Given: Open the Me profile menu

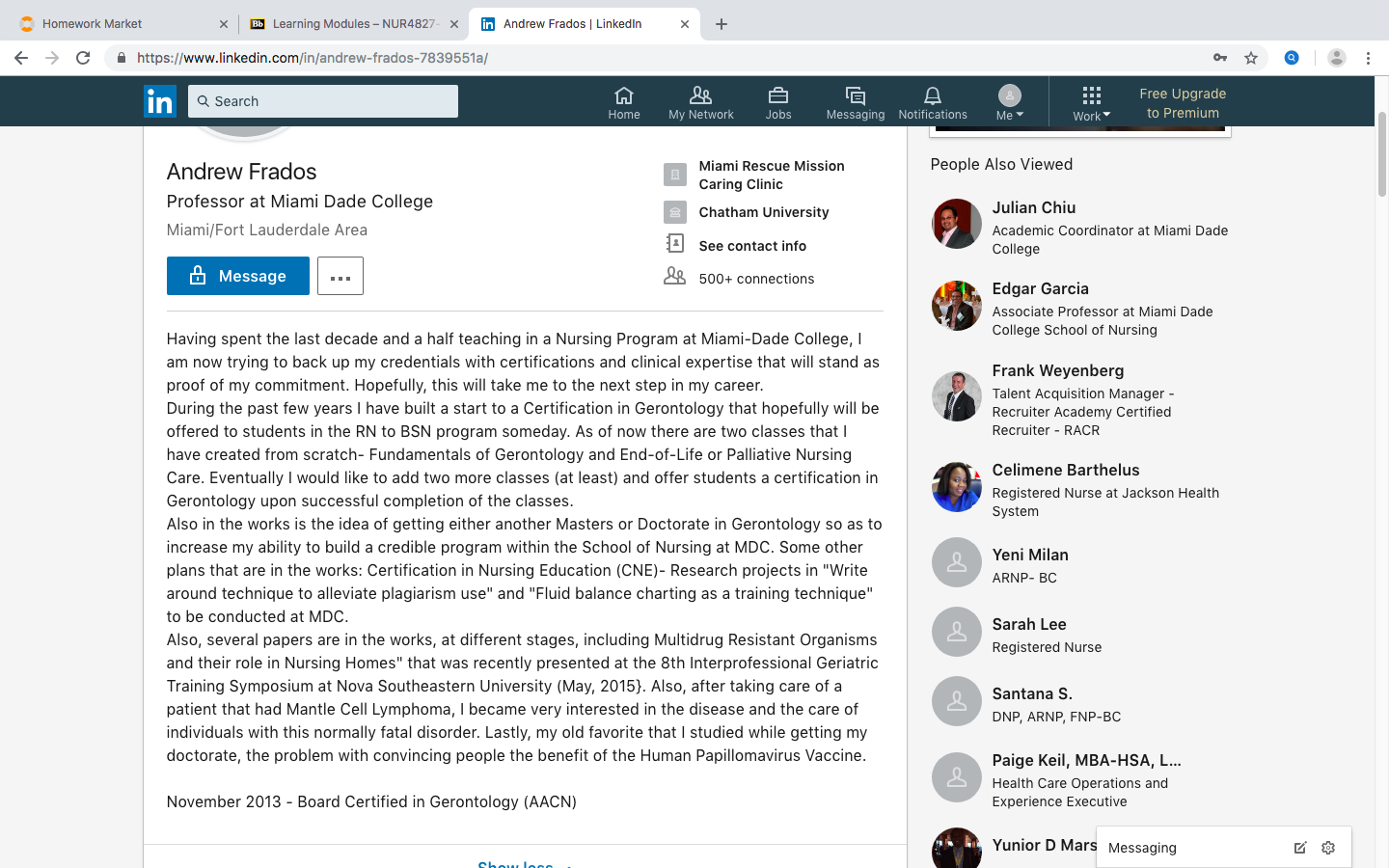Looking at the screenshot, I should coord(1010,102).
